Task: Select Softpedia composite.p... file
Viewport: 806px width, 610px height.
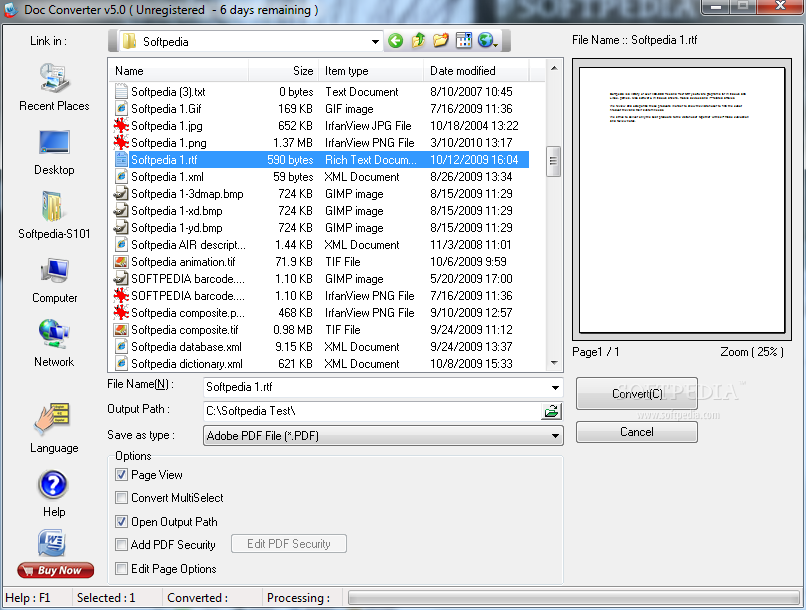Action: [x=321, y=312]
